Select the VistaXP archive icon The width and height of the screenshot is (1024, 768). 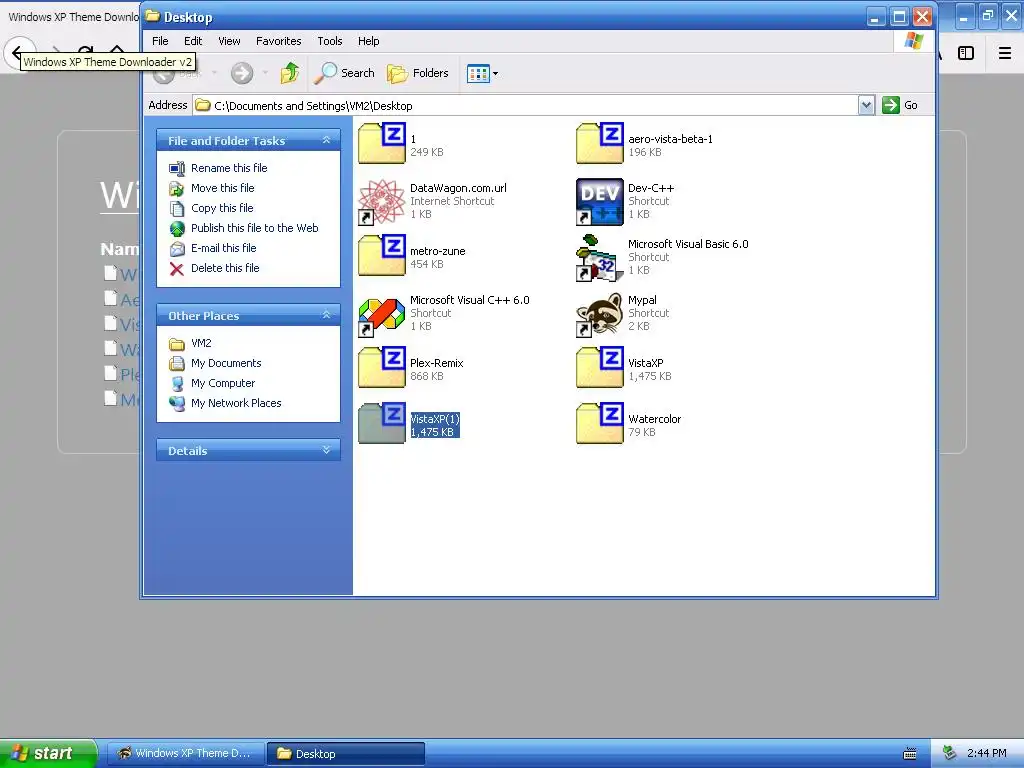pos(600,367)
